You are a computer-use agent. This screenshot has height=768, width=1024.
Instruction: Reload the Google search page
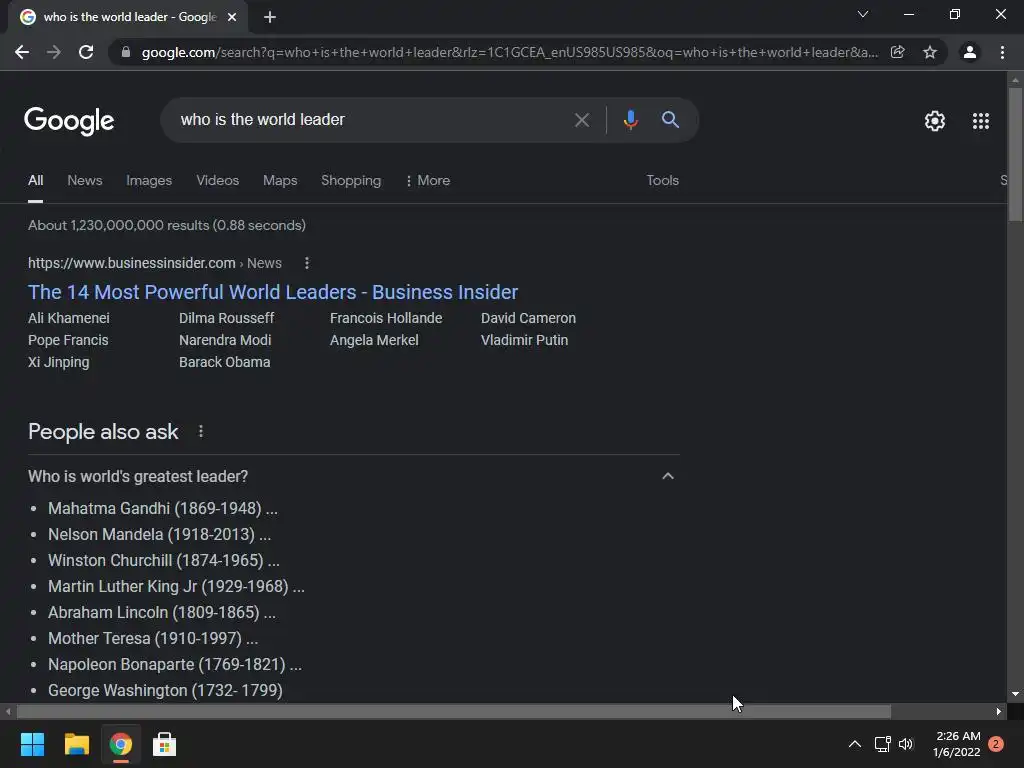(86, 52)
